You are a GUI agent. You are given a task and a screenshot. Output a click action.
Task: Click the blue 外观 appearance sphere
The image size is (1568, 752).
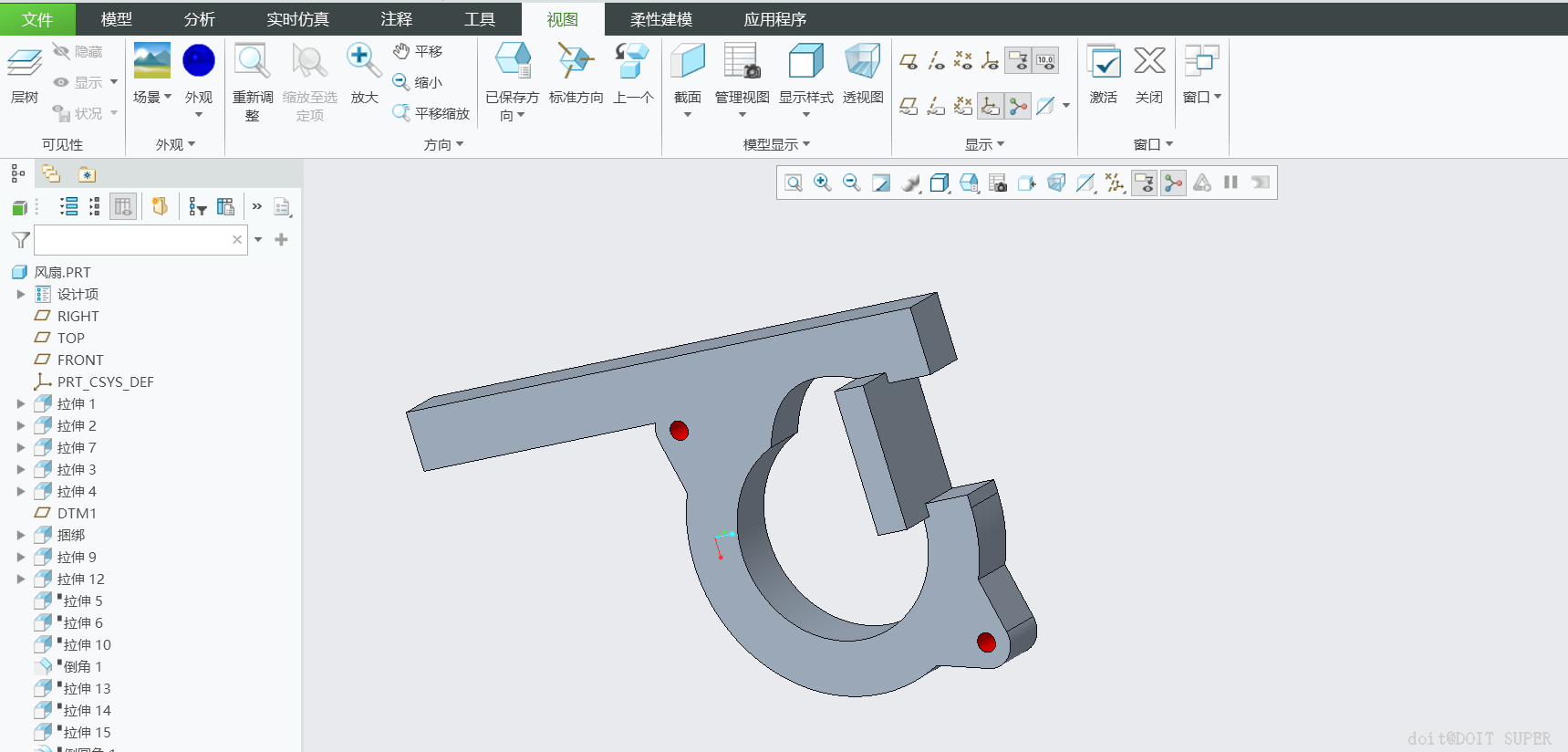[198, 60]
